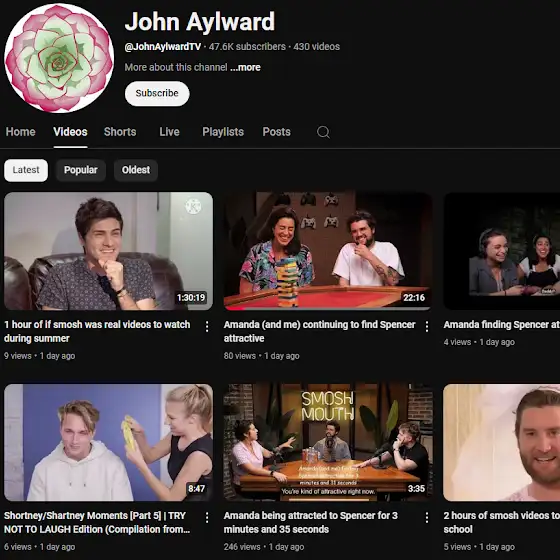The height and width of the screenshot is (560, 560).
Task: Open 'Amanda finding Spencer' video thumbnail
Action: 502,251
